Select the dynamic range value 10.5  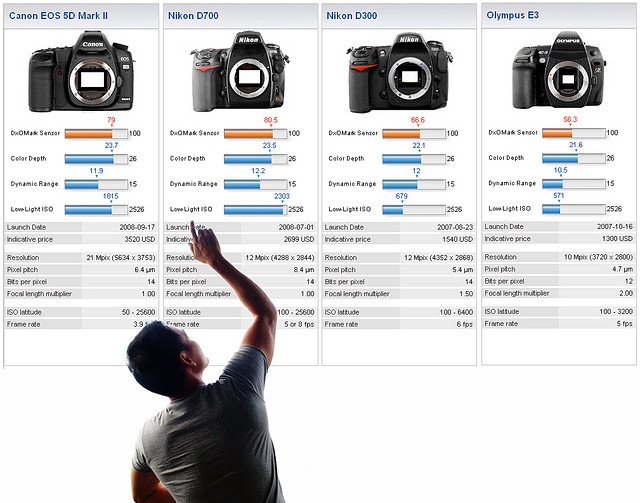click(x=560, y=170)
